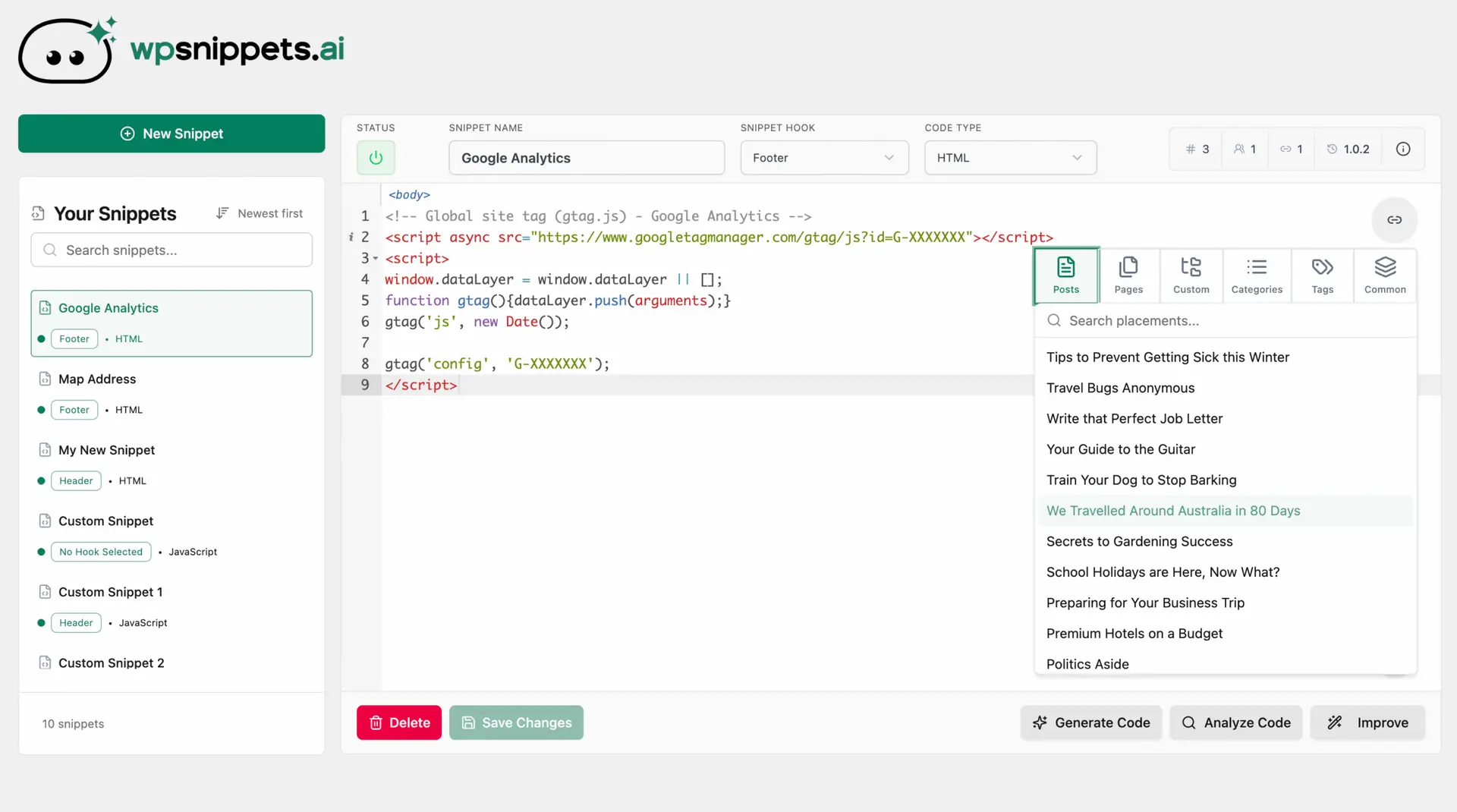Select the Map Address snippet
Viewport: 1457px width, 812px height.
tap(172, 394)
